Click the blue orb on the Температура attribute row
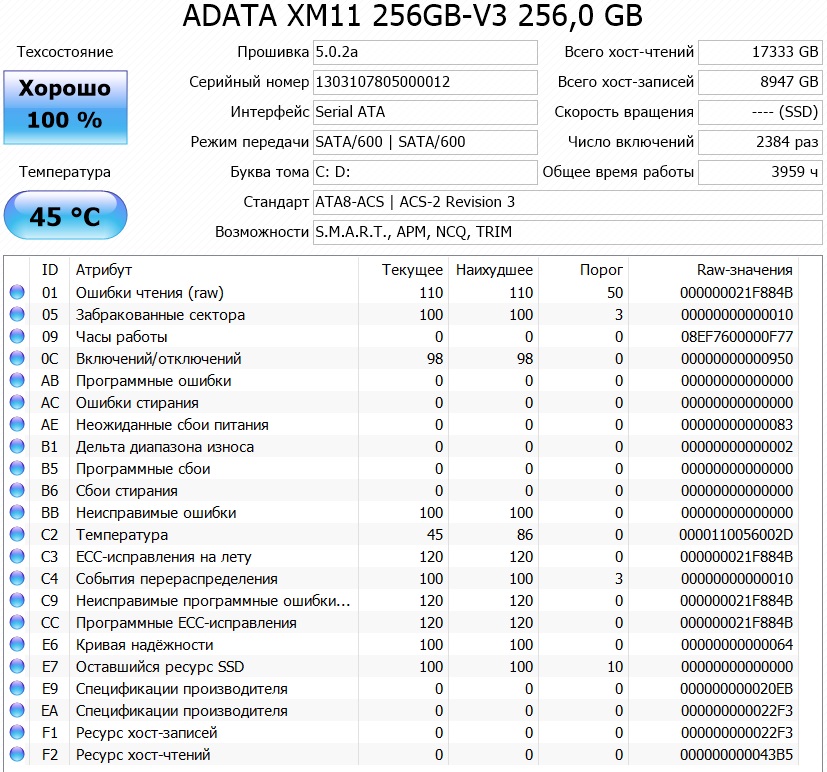This screenshot has width=827, height=772. [x=17, y=535]
